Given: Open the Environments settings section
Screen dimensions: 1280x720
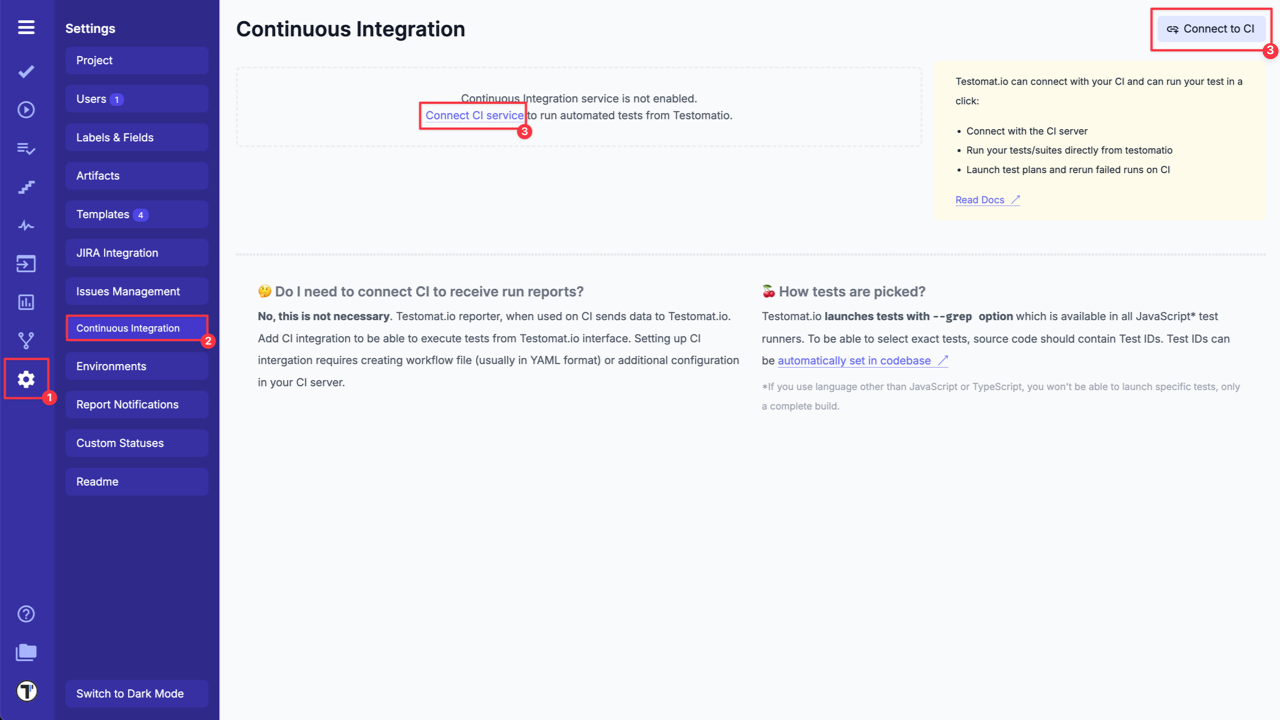Looking at the screenshot, I should (x=137, y=367).
